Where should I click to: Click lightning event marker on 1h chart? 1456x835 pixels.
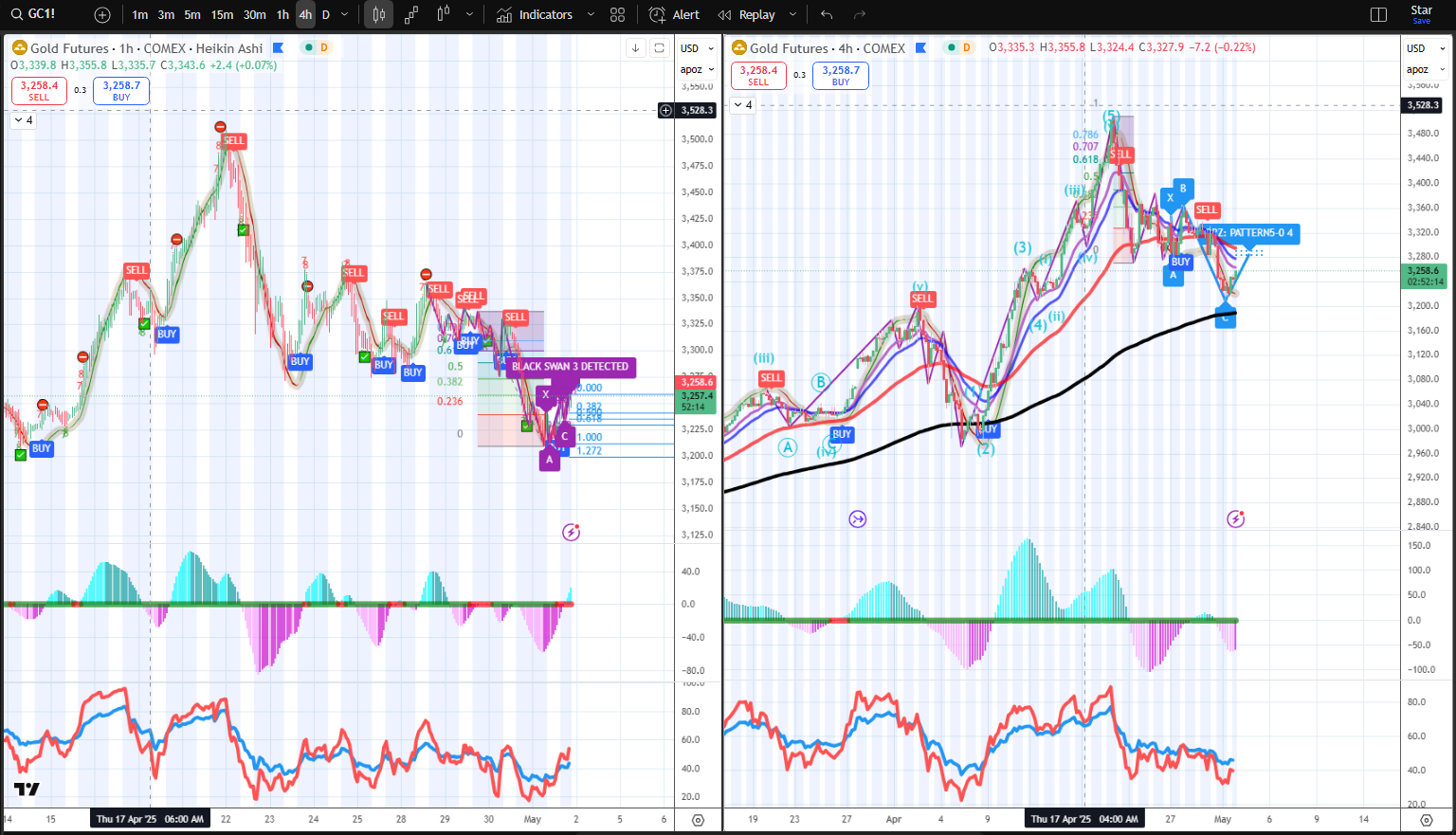[571, 532]
